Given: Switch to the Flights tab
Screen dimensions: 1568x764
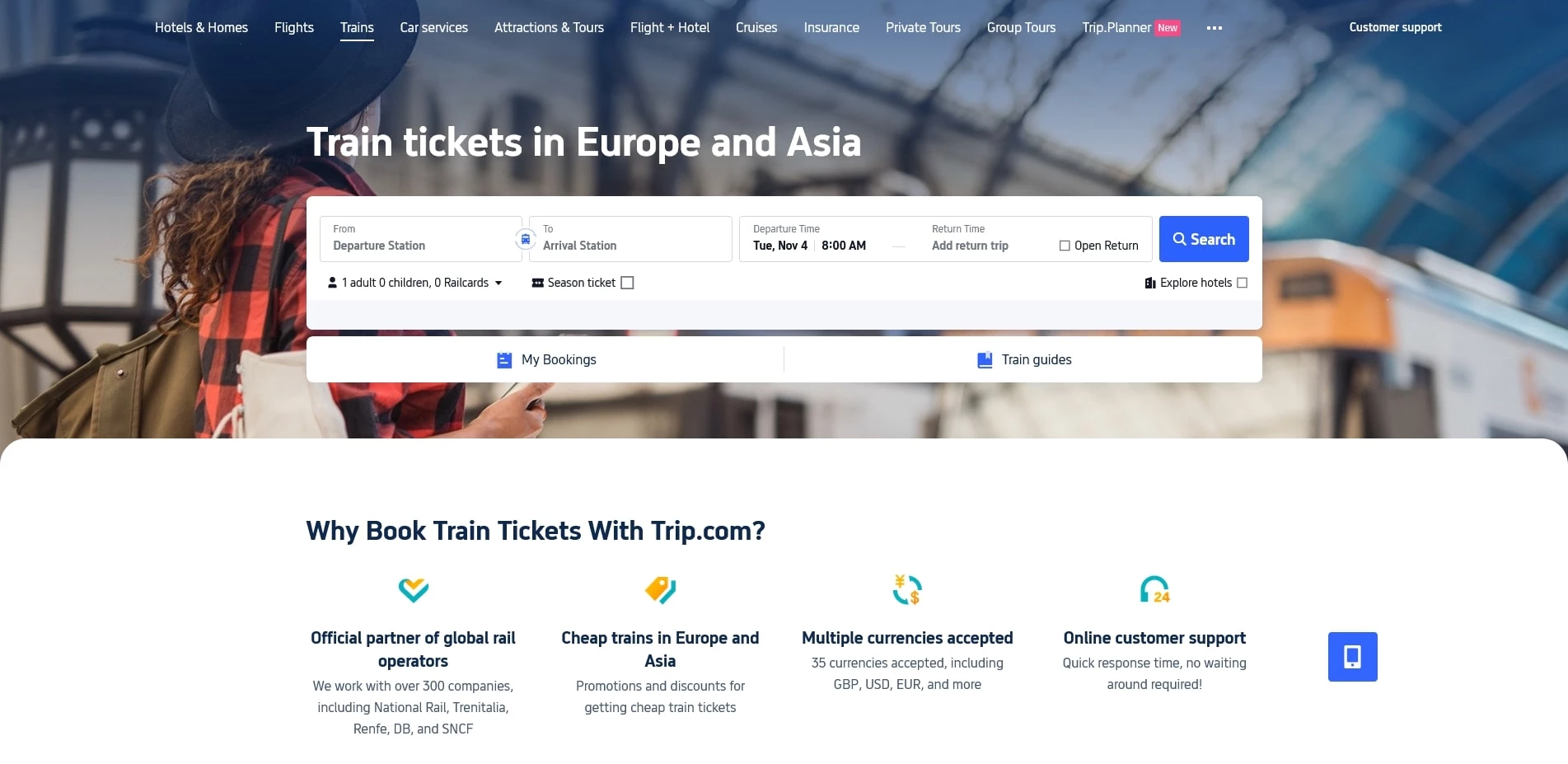Looking at the screenshot, I should pos(293,27).
